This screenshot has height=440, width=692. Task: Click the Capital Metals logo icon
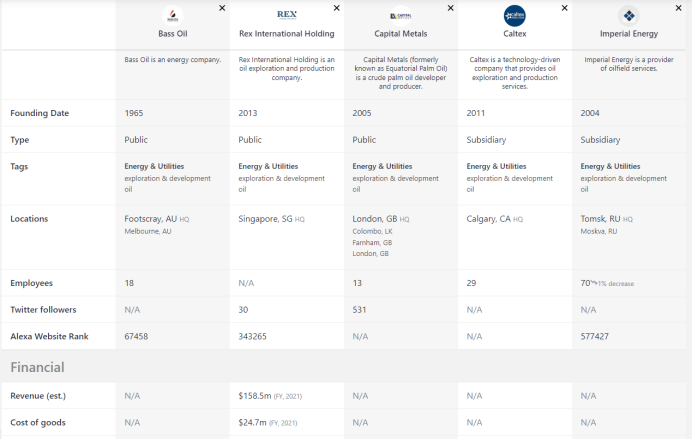400,15
